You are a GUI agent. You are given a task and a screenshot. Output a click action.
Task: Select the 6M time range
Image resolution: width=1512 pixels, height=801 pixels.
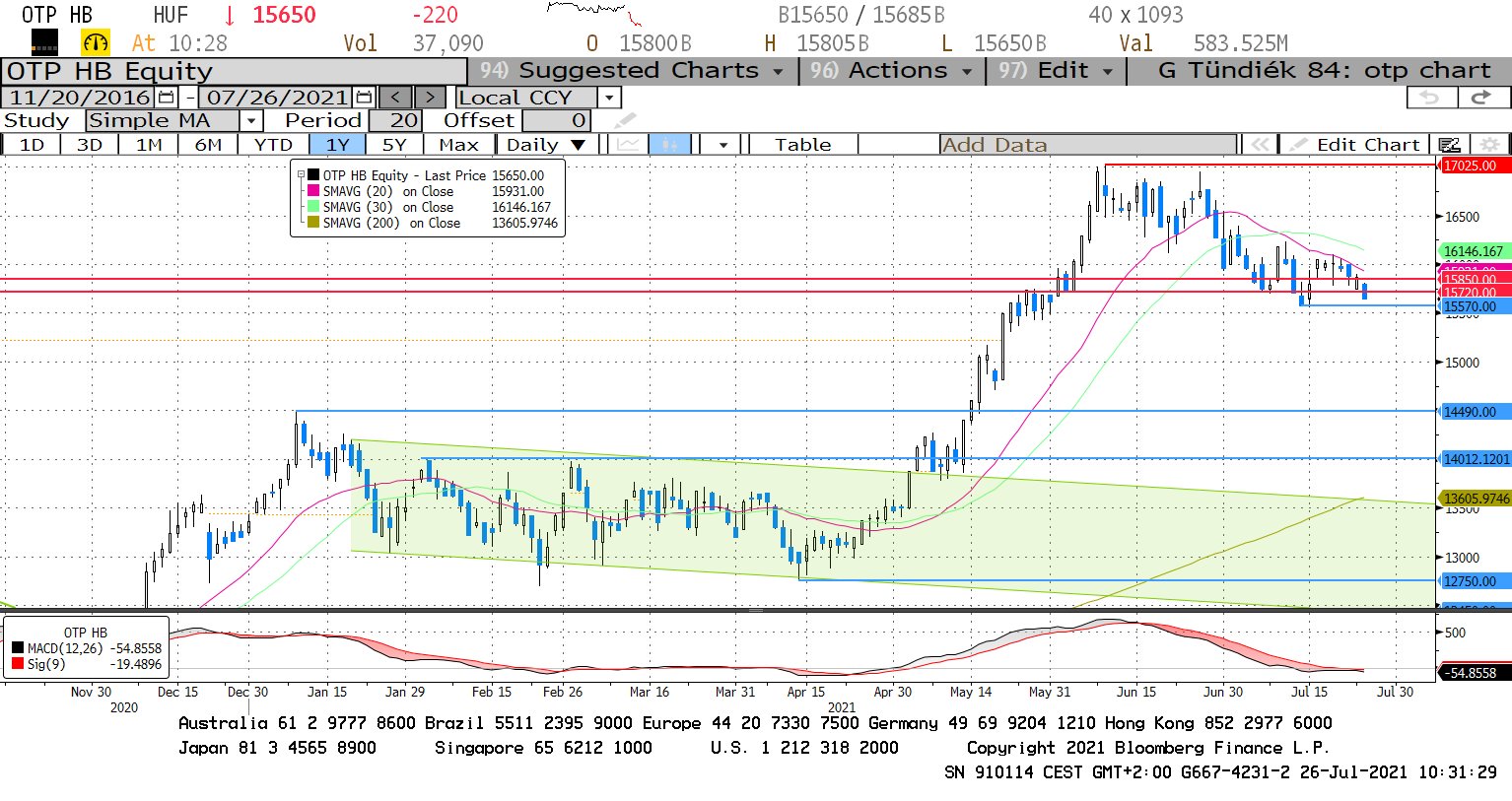pyautogui.click(x=208, y=144)
